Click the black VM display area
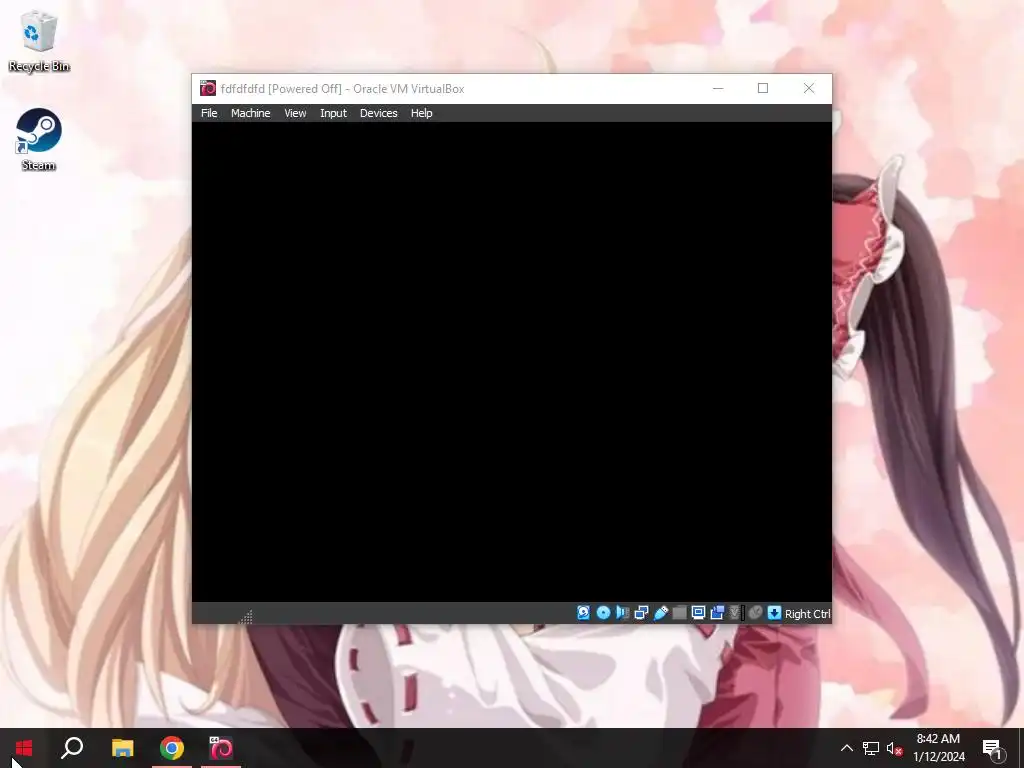This screenshot has height=768, width=1024. click(x=511, y=362)
